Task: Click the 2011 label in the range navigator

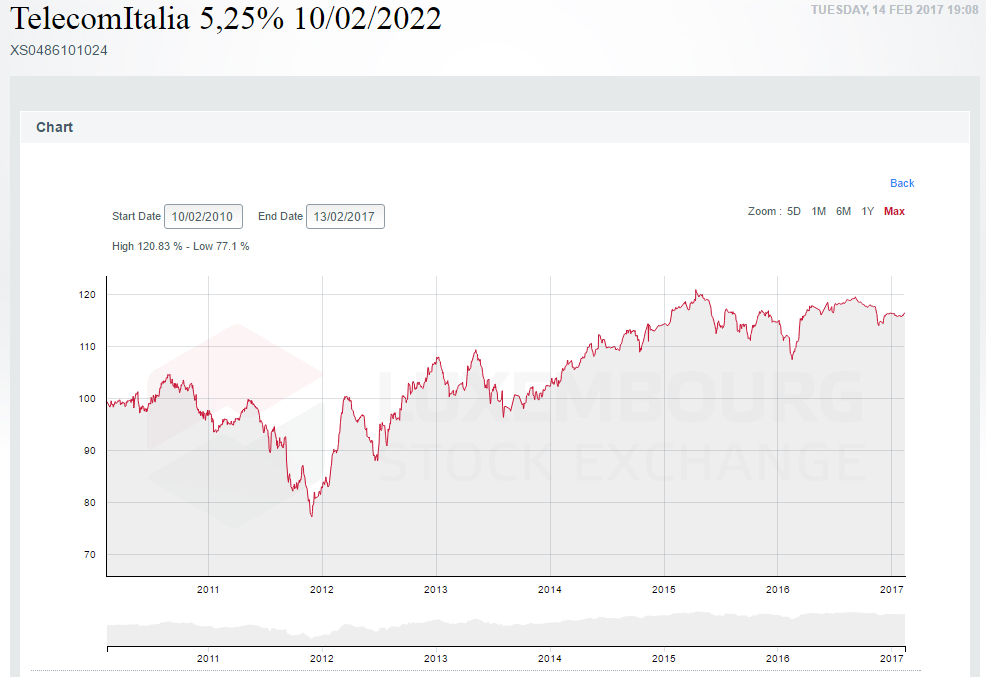Action: pyautogui.click(x=208, y=659)
